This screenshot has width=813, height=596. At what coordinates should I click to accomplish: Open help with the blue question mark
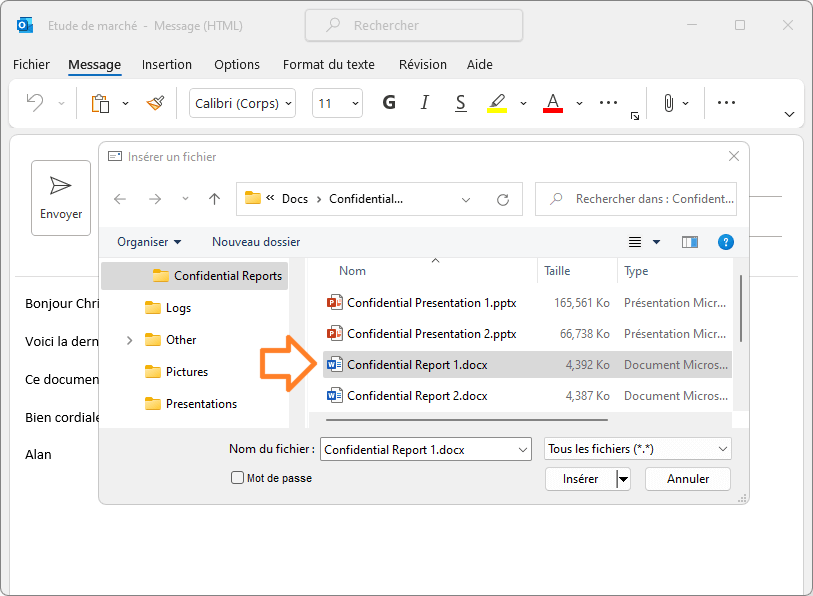tap(725, 242)
